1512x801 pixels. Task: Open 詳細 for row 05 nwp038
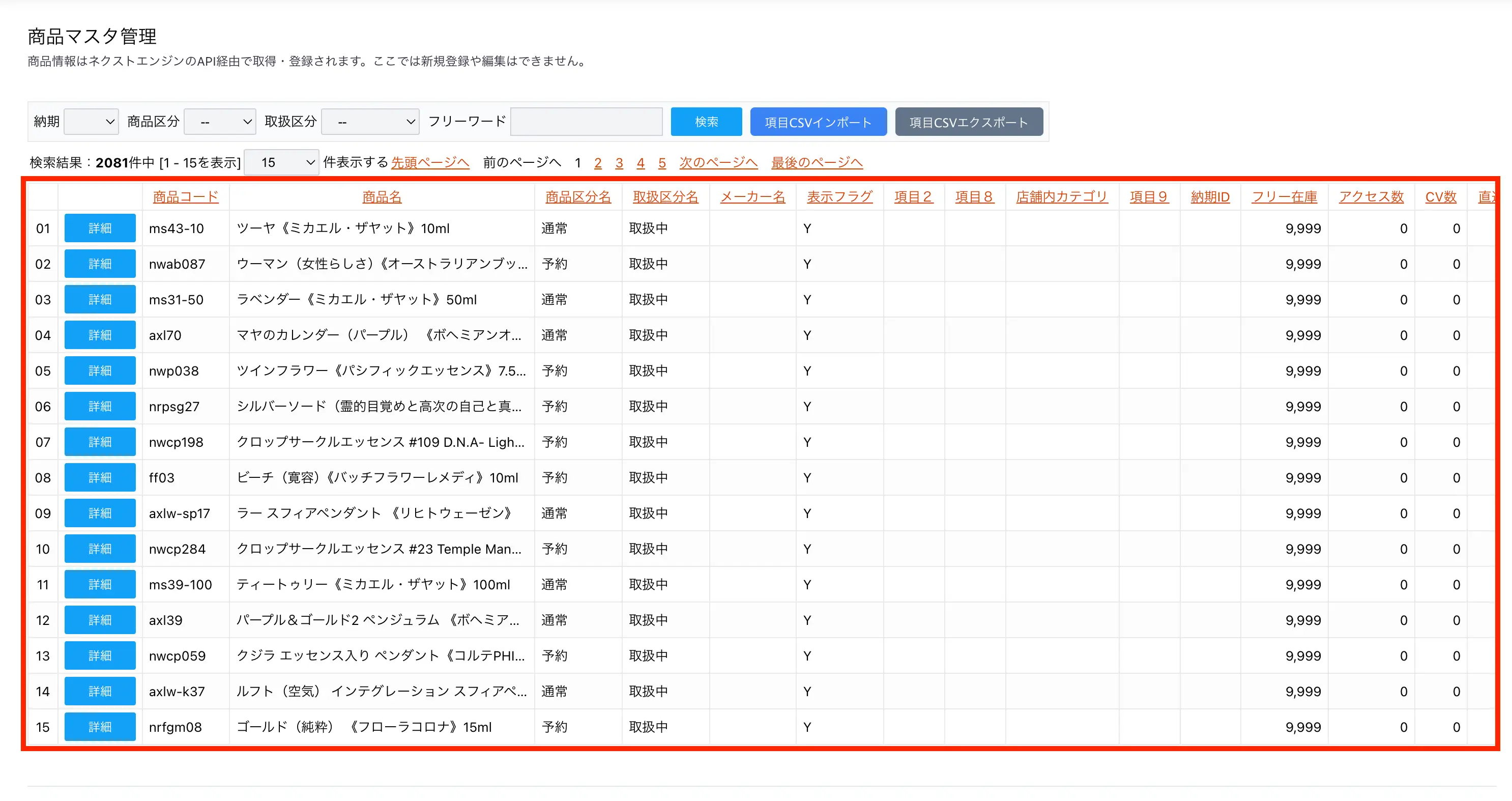point(100,370)
